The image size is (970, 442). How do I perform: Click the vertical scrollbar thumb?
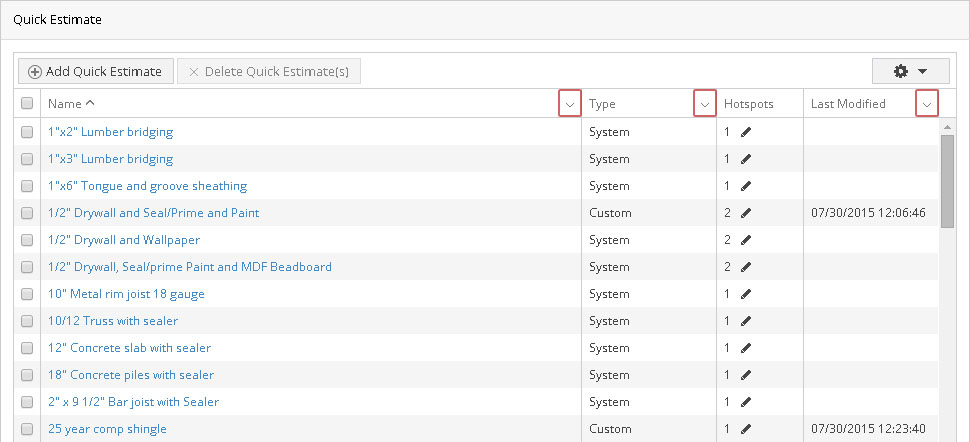coord(947,180)
